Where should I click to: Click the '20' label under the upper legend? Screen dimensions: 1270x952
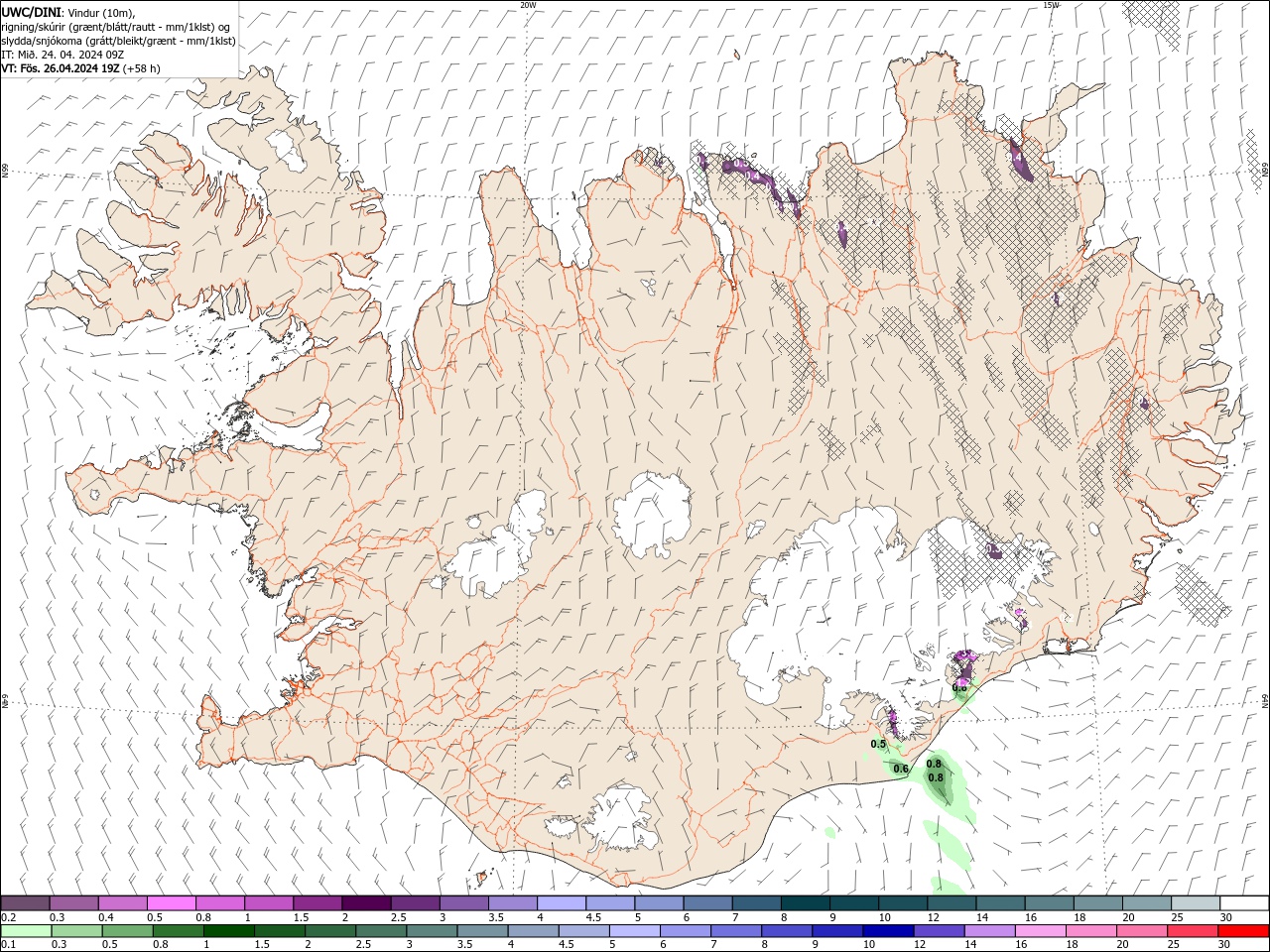pyautogui.click(x=1130, y=917)
